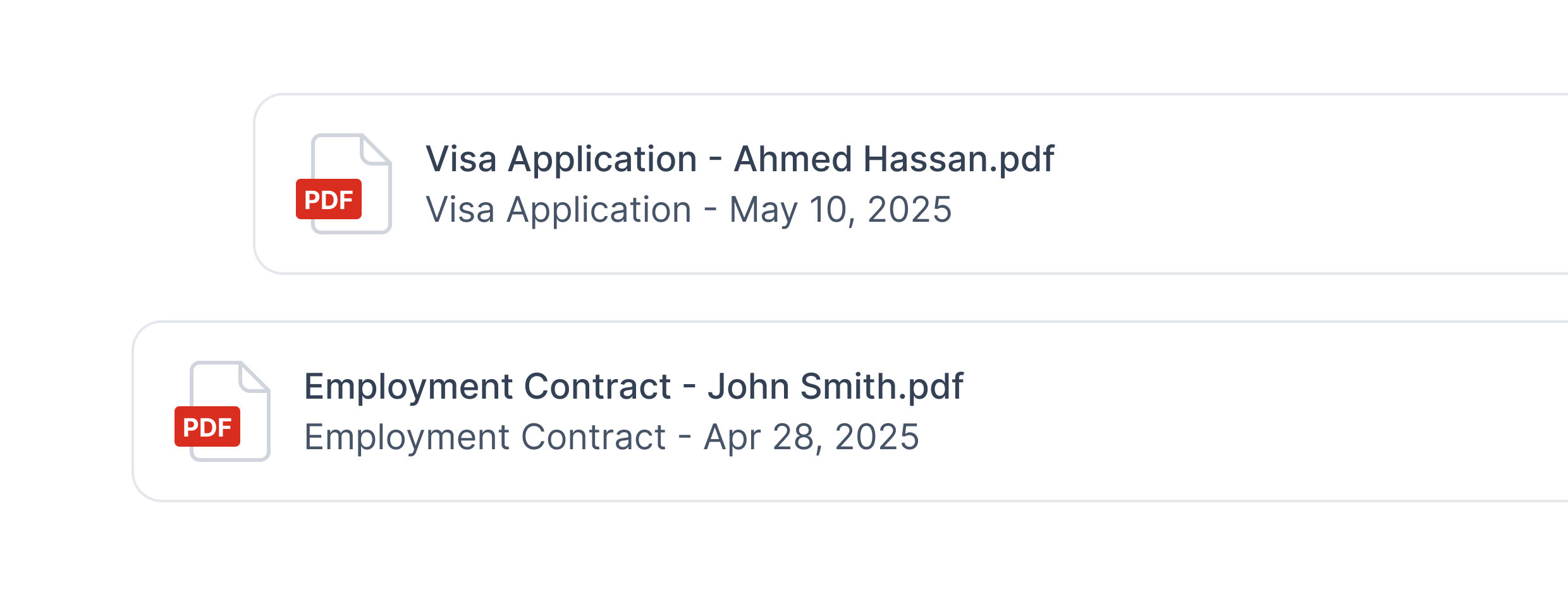The height and width of the screenshot is (592, 1568).
Task: Click the teal background above the Visa card
Action: tap(822, 44)
